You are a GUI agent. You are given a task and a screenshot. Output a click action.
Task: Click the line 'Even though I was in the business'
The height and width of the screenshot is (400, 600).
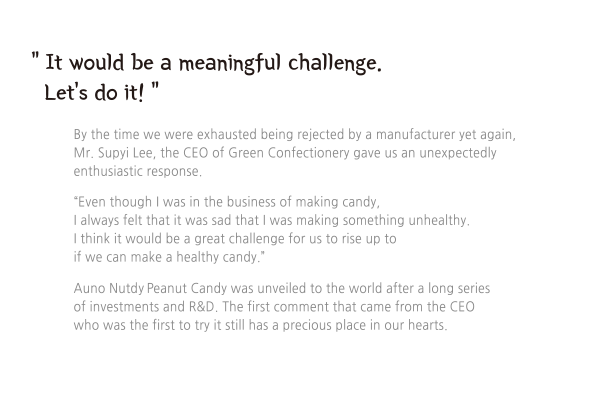coord(227,202)
